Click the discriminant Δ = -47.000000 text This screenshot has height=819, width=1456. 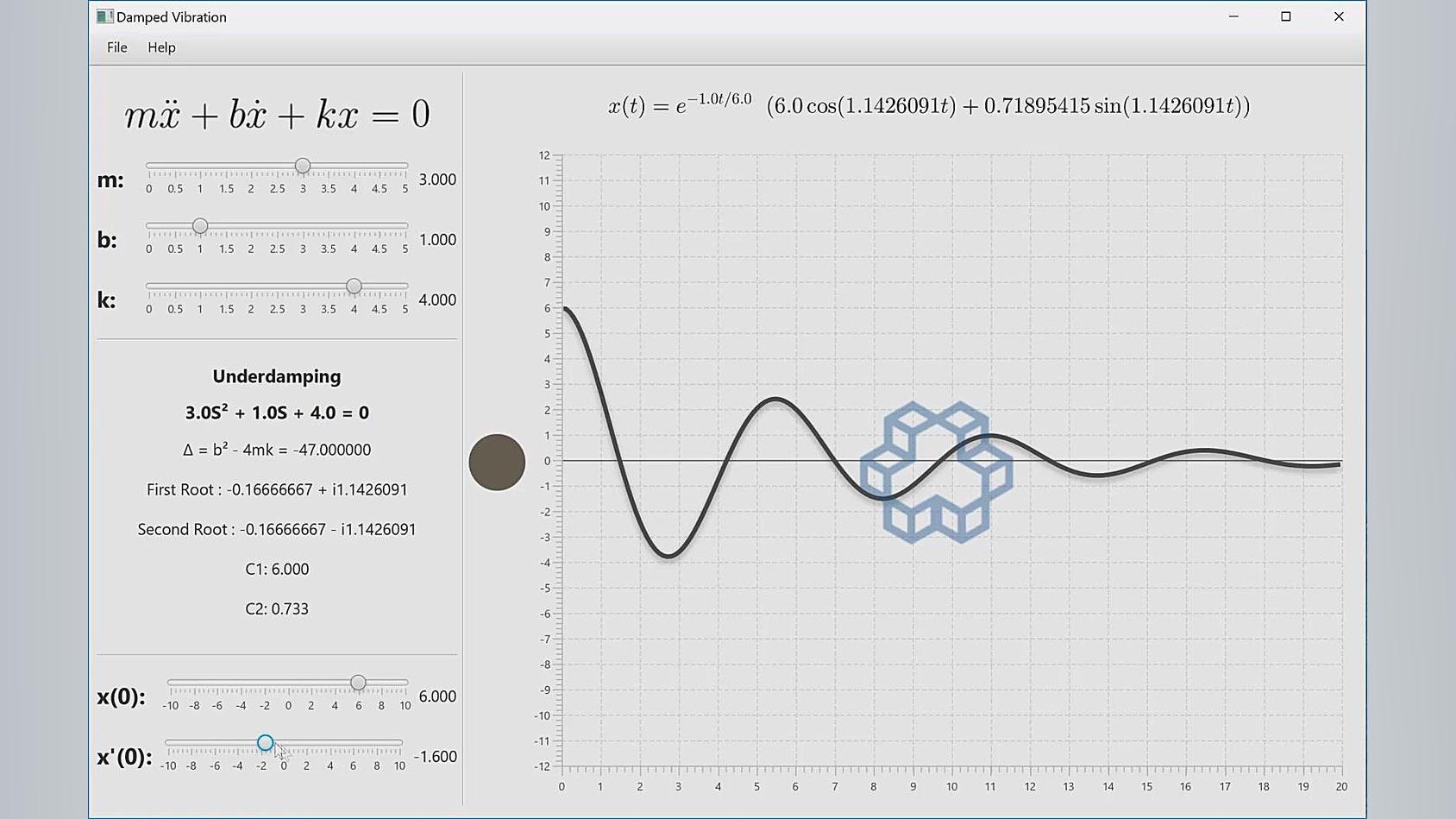(277, 449)
